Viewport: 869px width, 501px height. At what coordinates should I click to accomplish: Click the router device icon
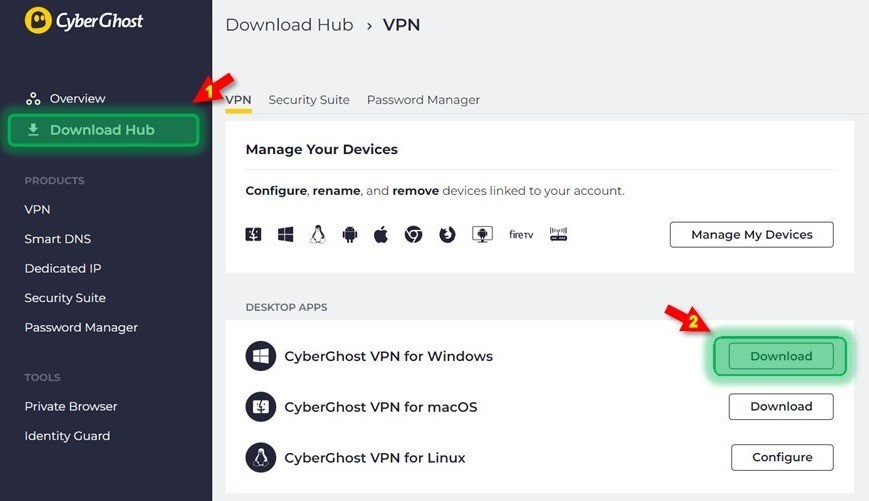click(x=558, y=234)
